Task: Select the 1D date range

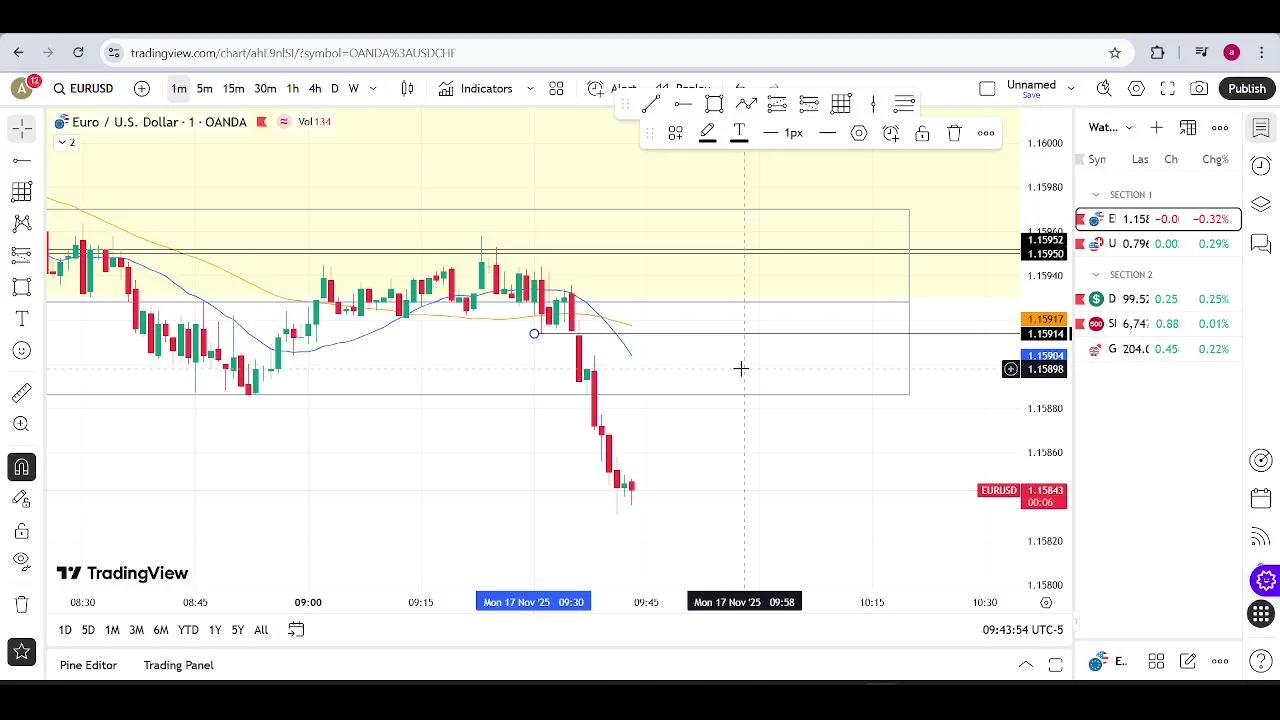Action: [65, 630]
